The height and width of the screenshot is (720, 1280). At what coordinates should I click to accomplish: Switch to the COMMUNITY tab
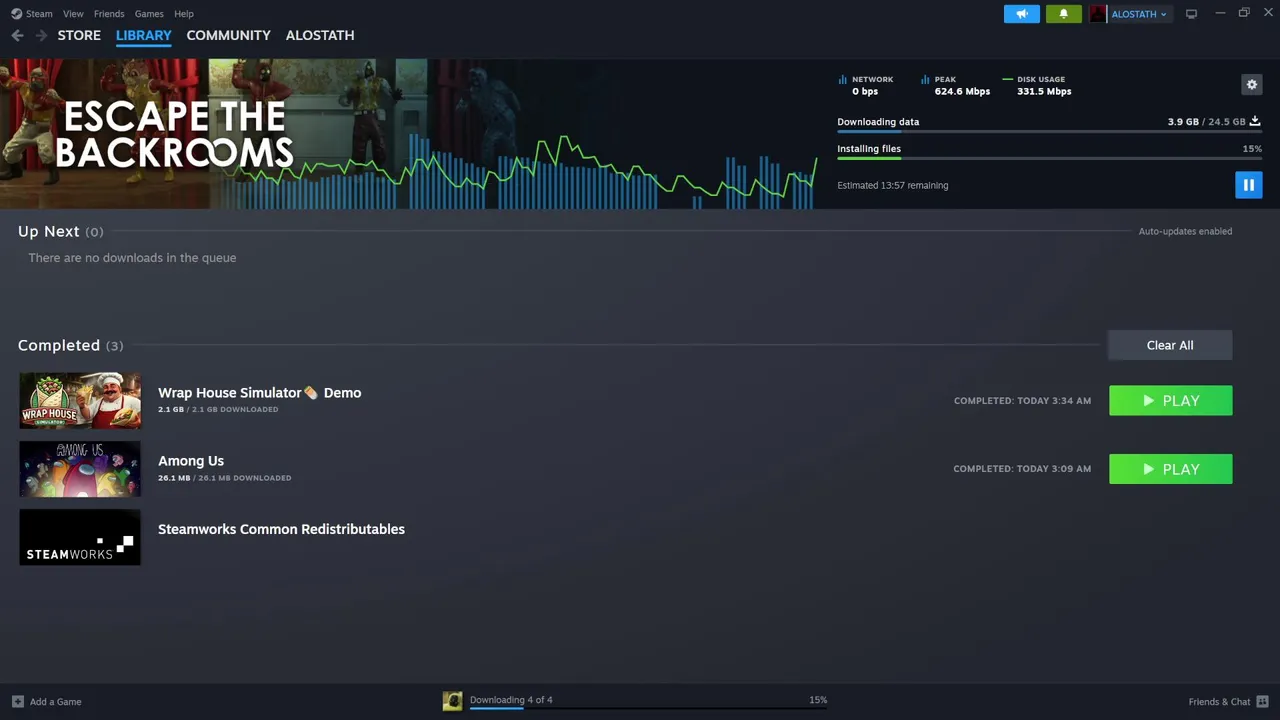[x=228, y=35]
